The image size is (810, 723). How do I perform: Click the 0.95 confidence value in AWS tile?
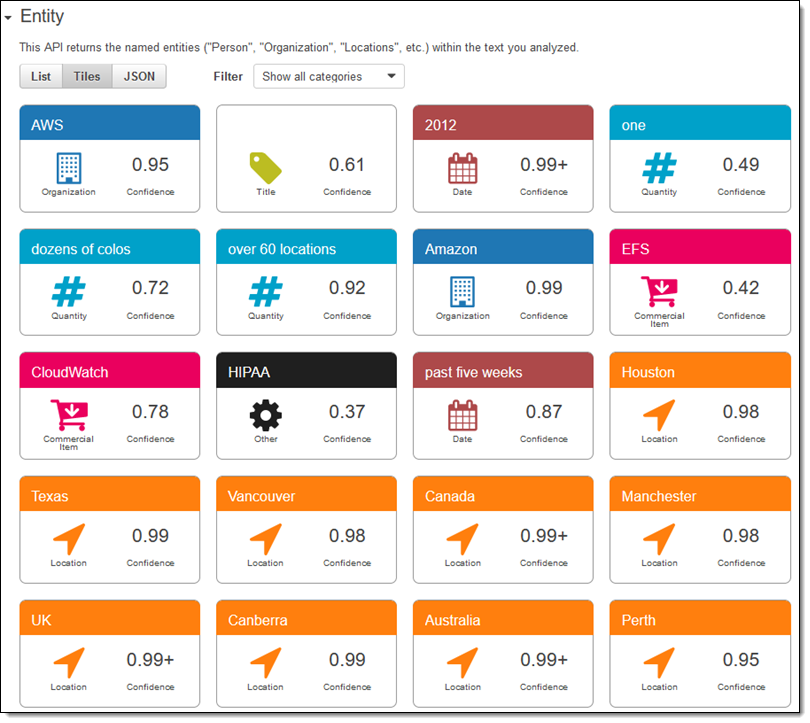150,165
